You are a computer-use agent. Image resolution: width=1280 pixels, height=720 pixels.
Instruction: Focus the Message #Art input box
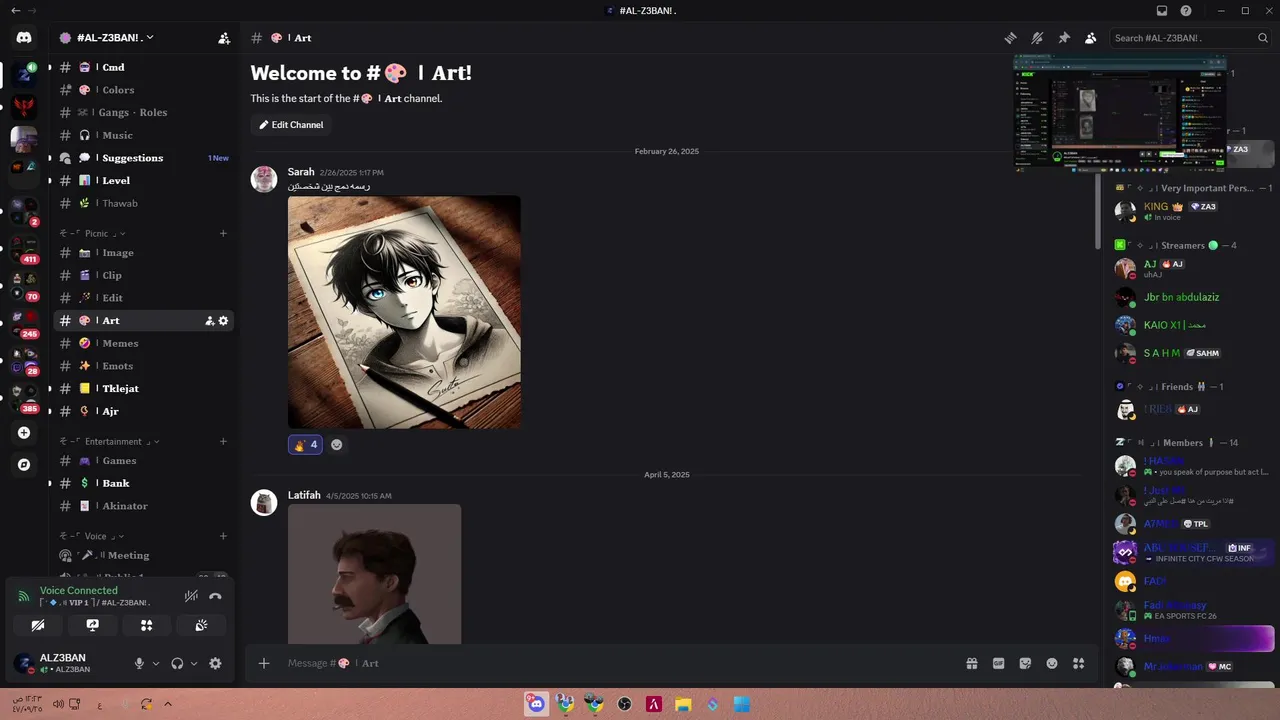pos(620,663)
